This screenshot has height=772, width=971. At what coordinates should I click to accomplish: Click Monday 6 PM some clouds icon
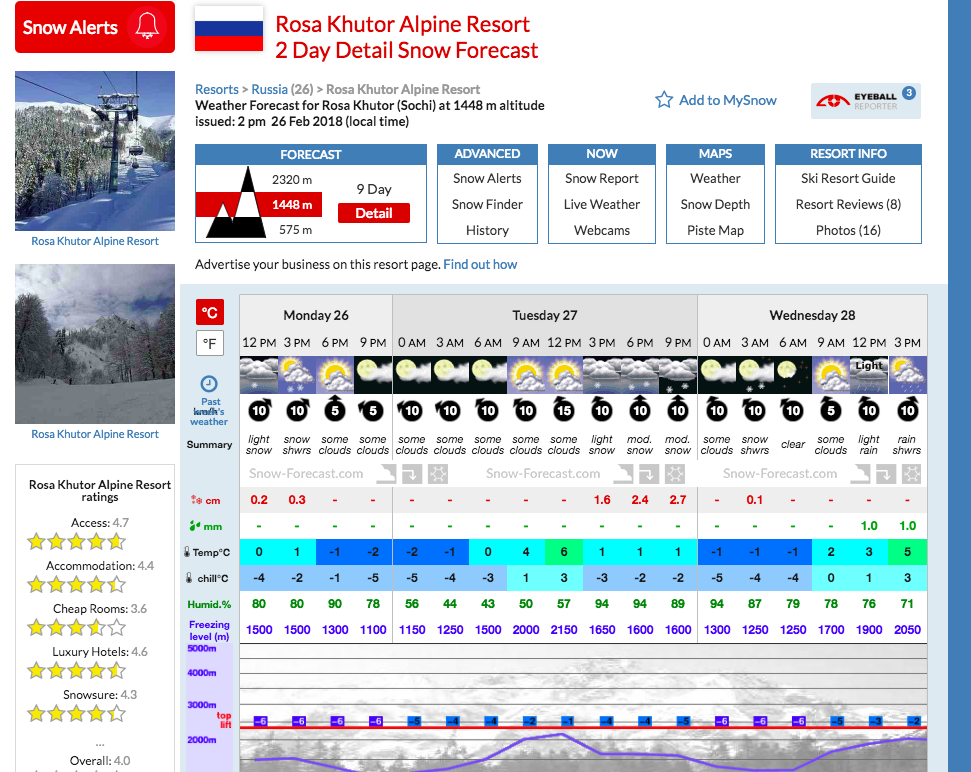click(x=335, y=375)
